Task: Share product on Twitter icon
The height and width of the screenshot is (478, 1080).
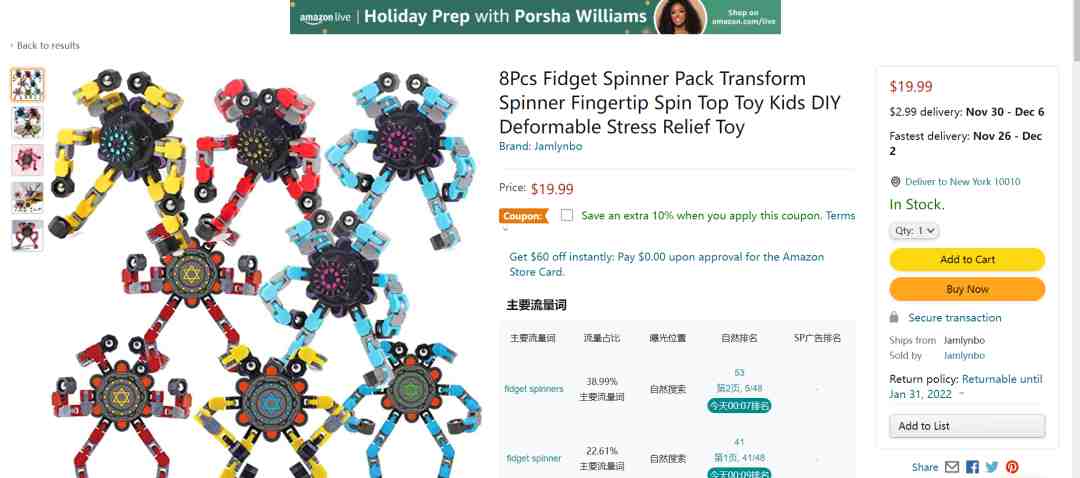Action: pyautogui.click(x=992, y=467)
